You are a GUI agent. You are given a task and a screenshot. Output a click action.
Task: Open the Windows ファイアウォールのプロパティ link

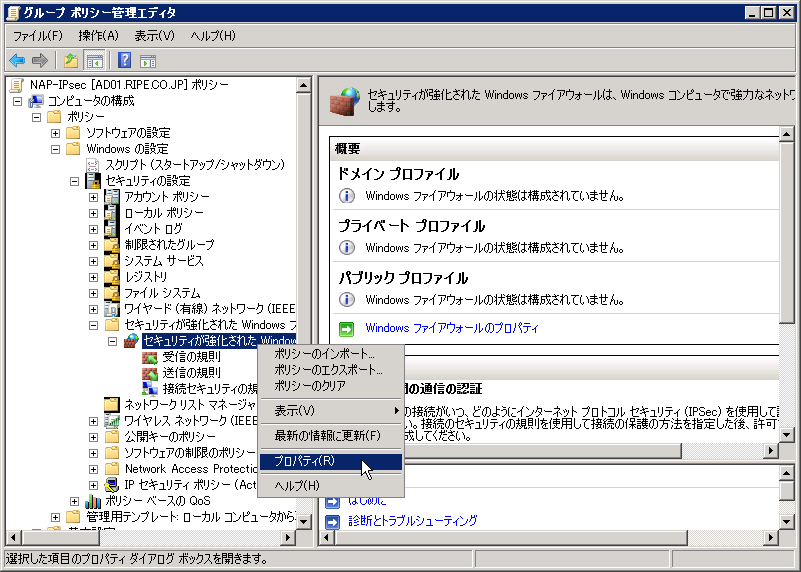(x=452, y=328)
